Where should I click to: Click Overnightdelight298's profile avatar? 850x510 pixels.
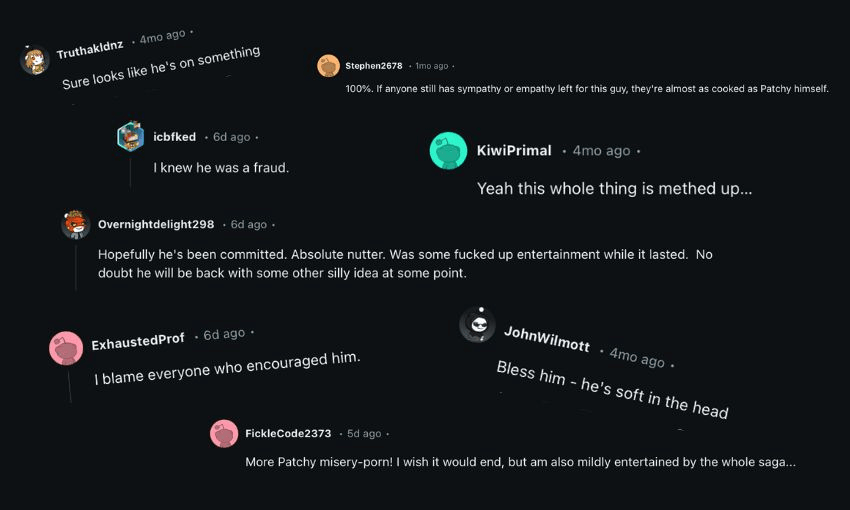(76, 225)
